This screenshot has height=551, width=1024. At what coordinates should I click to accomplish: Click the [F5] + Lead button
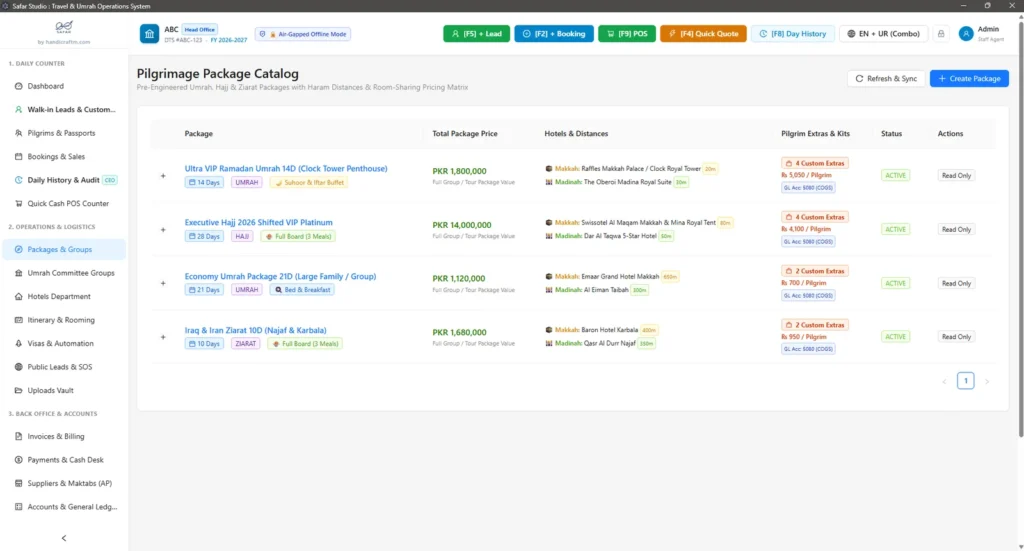point(477,34)
